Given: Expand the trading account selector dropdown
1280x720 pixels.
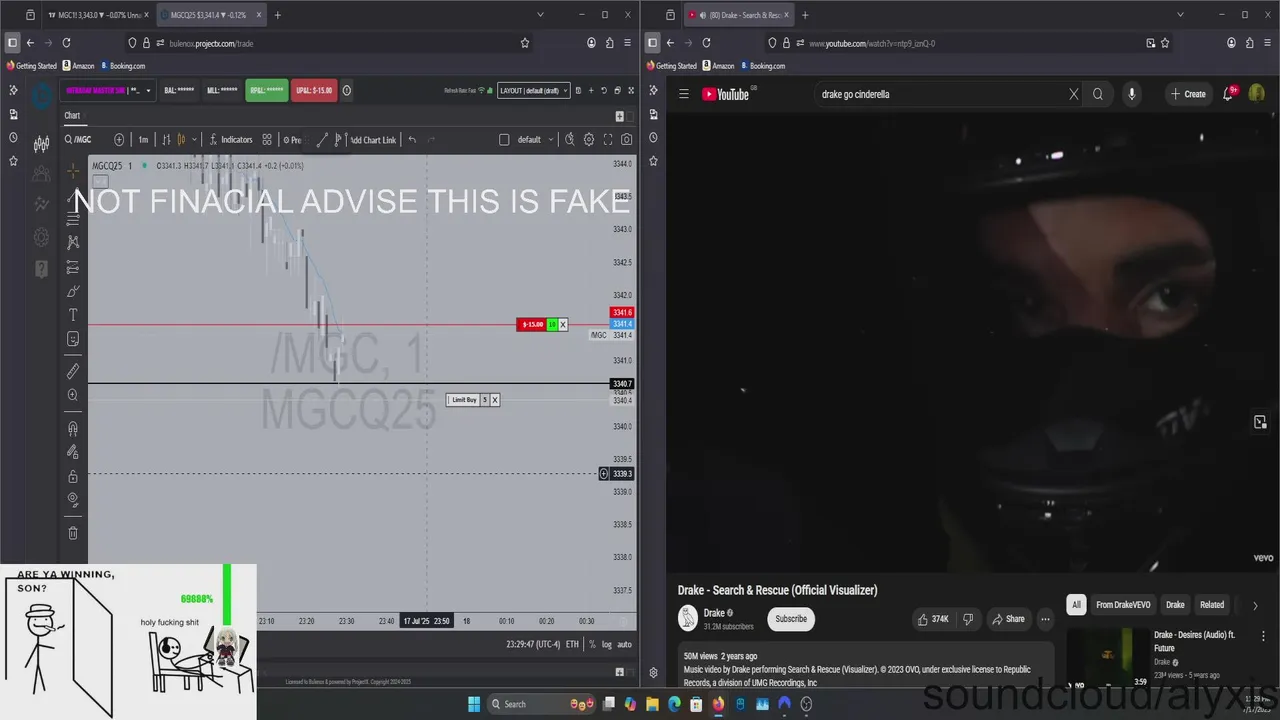Looking at the screenshot, I should point(148,91).
